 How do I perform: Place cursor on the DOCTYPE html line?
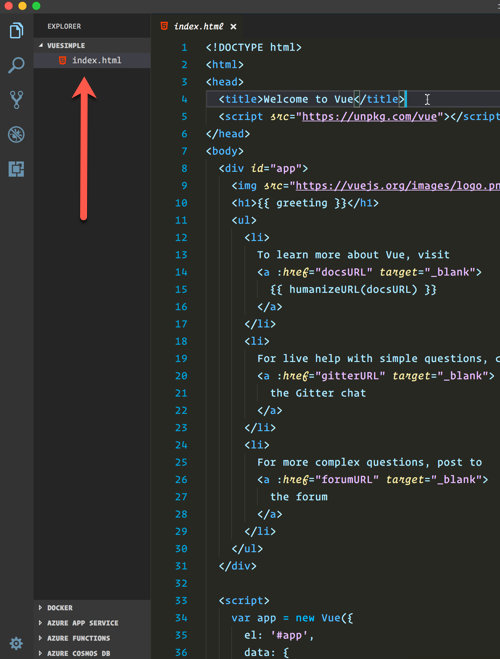[x=253, y=47]
